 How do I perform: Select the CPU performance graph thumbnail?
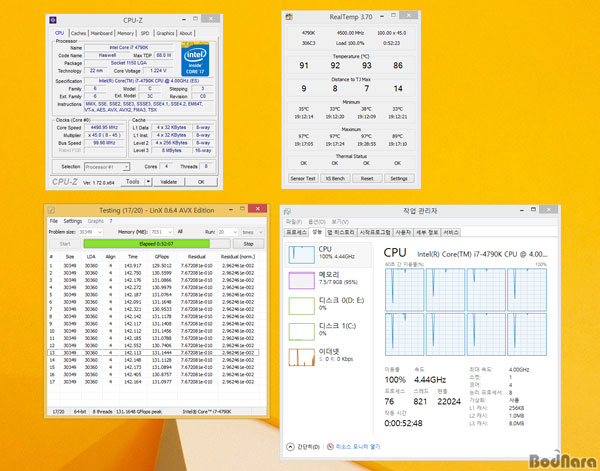click(302, 255)
